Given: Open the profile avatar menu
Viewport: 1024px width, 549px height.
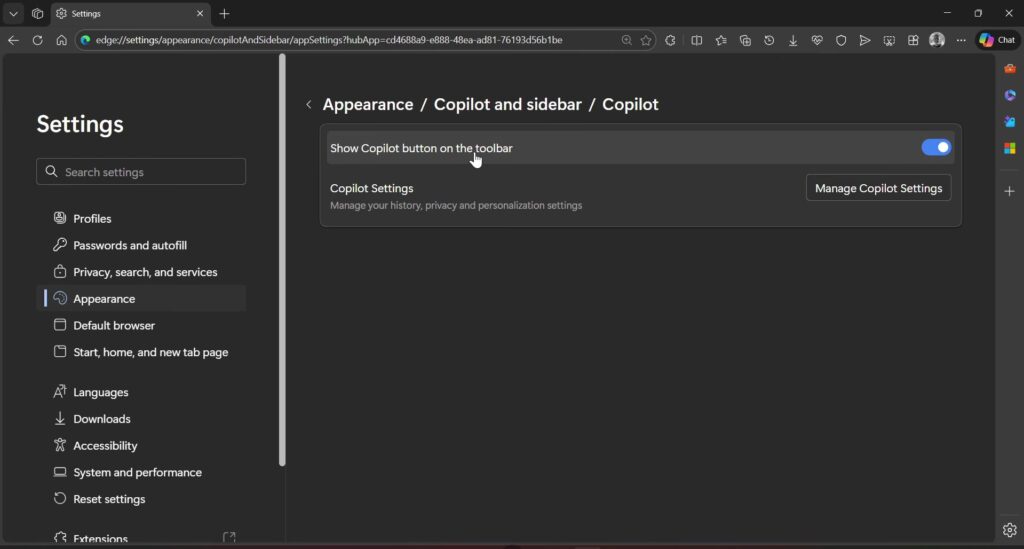Looking at the screenshot, I should [937, 40].
